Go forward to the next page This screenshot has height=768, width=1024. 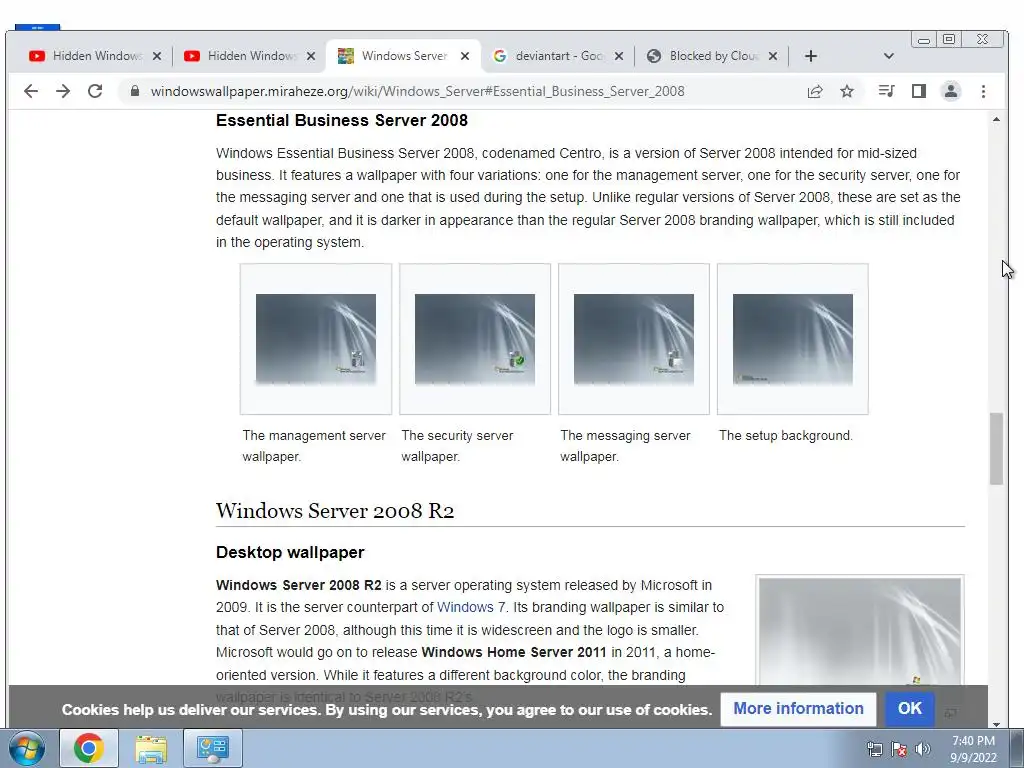(63, 91)
